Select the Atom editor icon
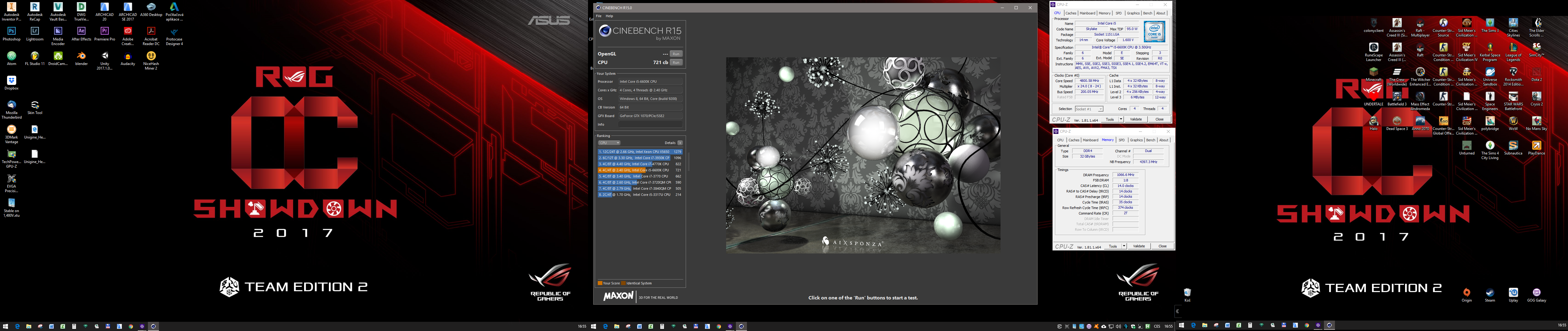 pyautogui.click(x=11, y=59)
